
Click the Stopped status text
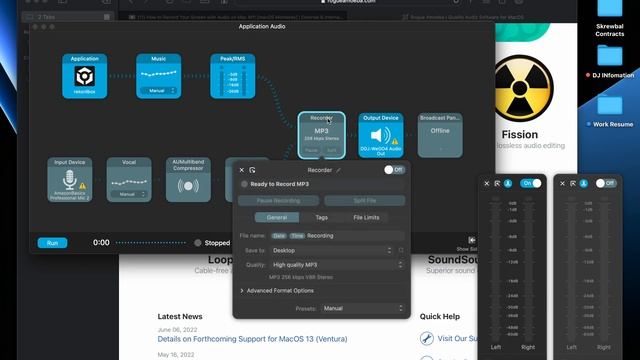pyautogui.click(x=217, y=243)
